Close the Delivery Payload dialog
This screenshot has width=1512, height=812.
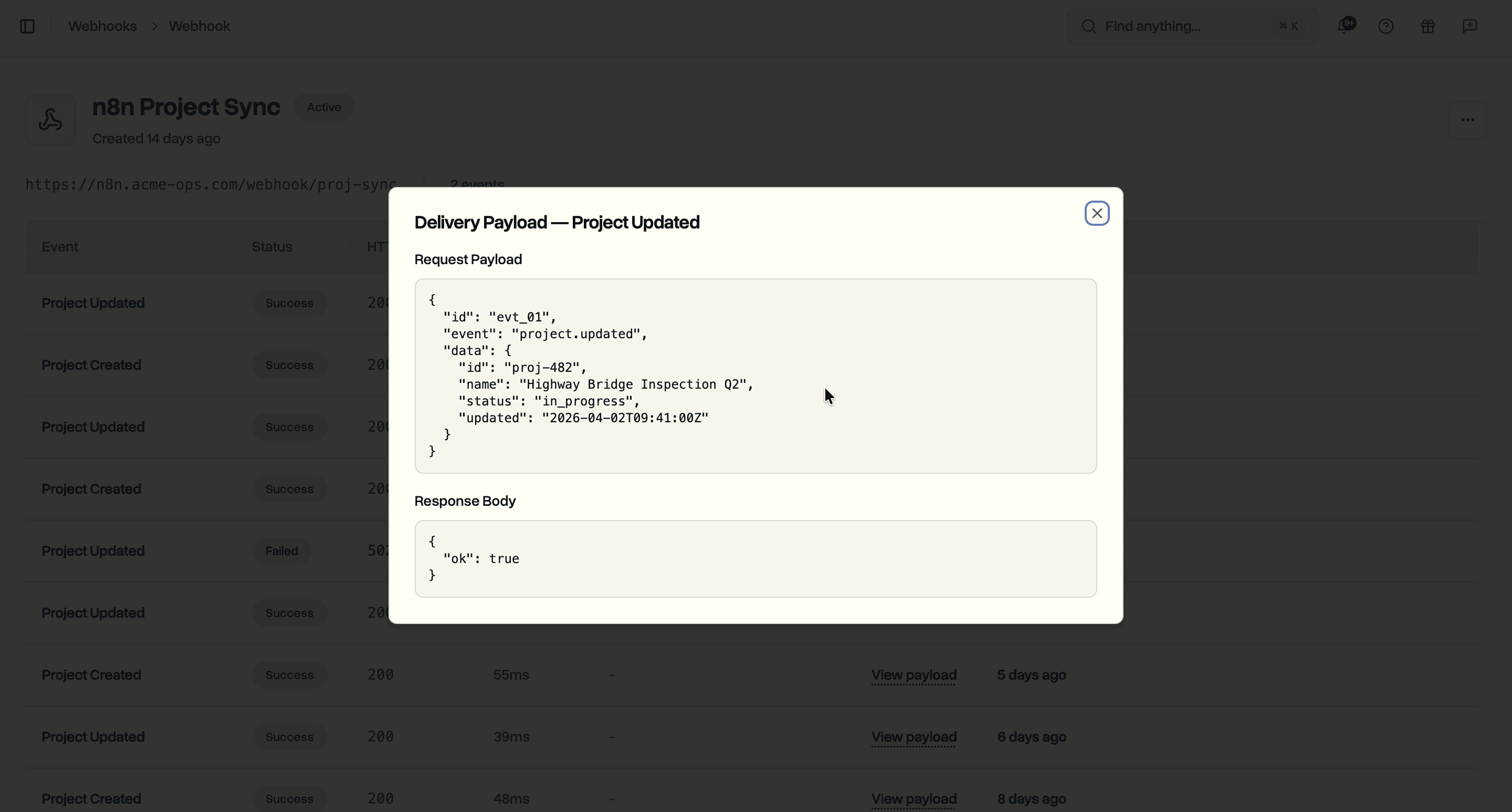pyautogui.click(x=1096, y=213)
